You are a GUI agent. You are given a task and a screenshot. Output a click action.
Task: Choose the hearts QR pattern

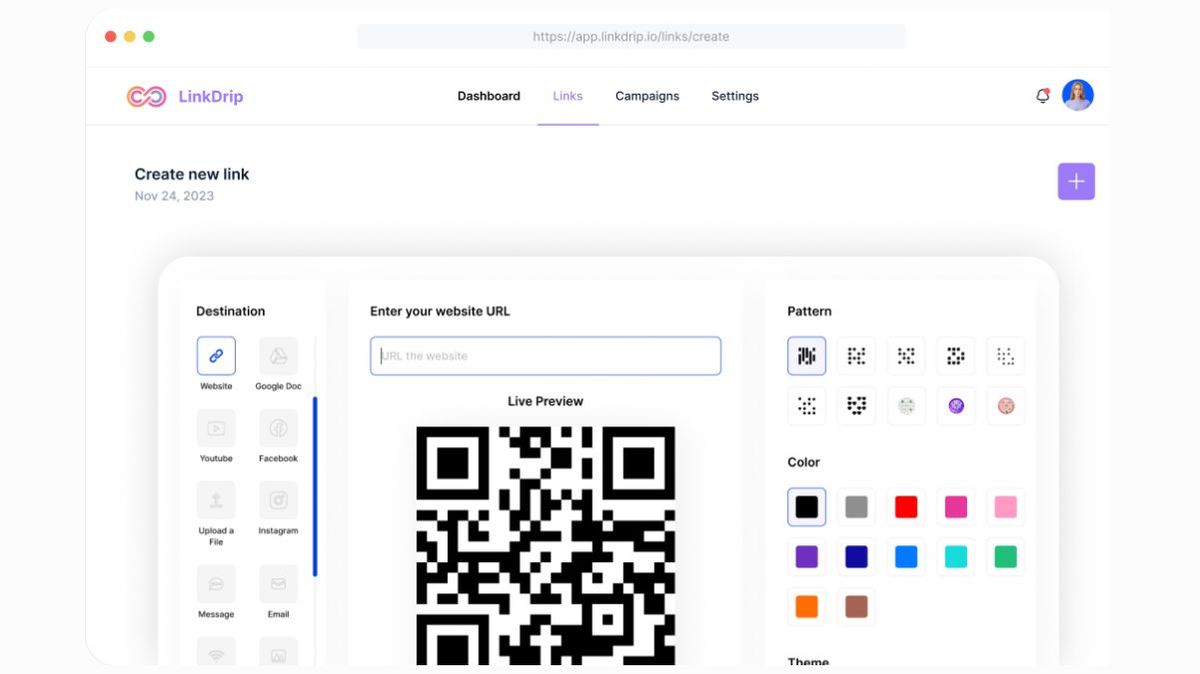point(856,406)
